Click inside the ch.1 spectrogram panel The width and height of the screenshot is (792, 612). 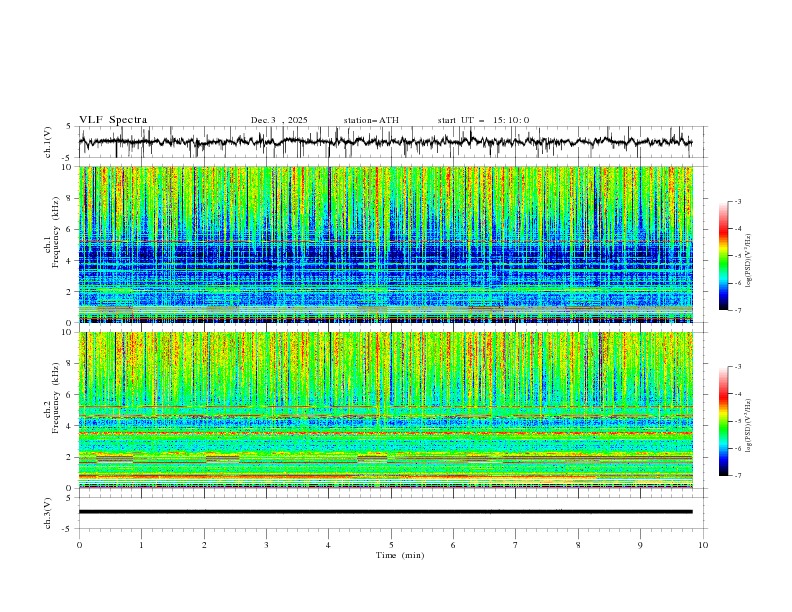tap(385, 244)
